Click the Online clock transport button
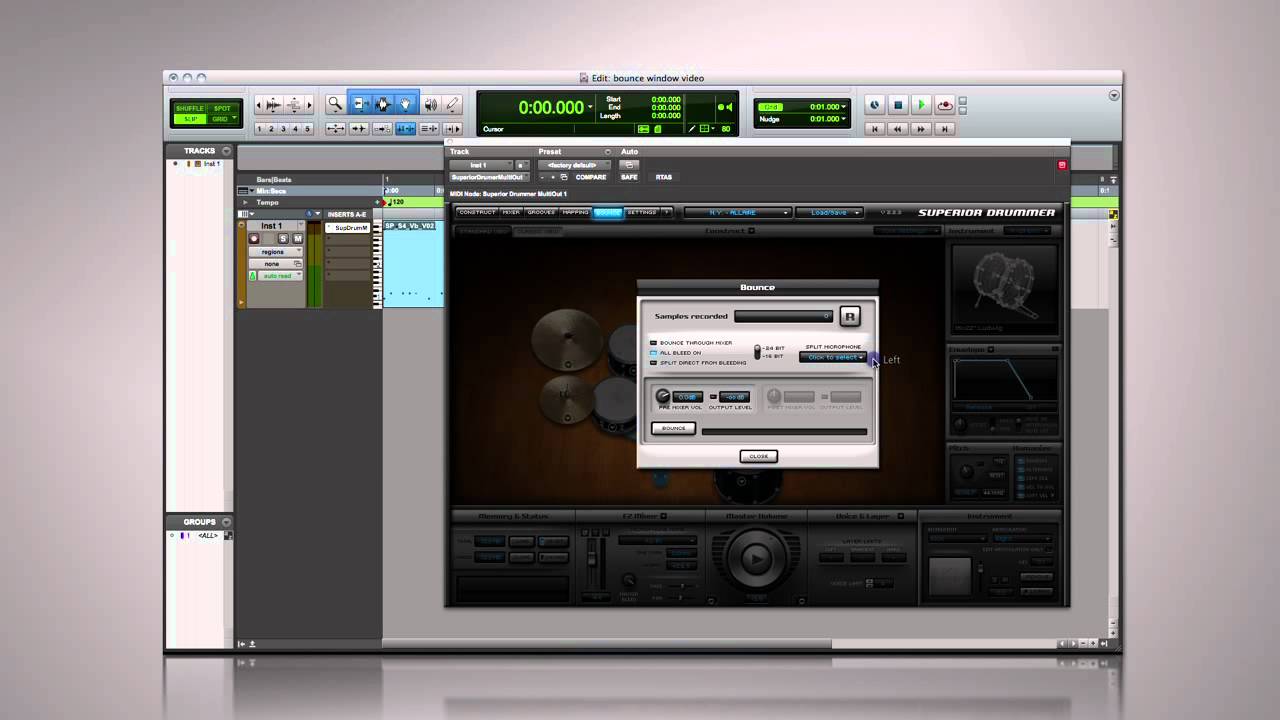Image resolution: width=1280 pixels, height=720 pixels. pos(874,105)
